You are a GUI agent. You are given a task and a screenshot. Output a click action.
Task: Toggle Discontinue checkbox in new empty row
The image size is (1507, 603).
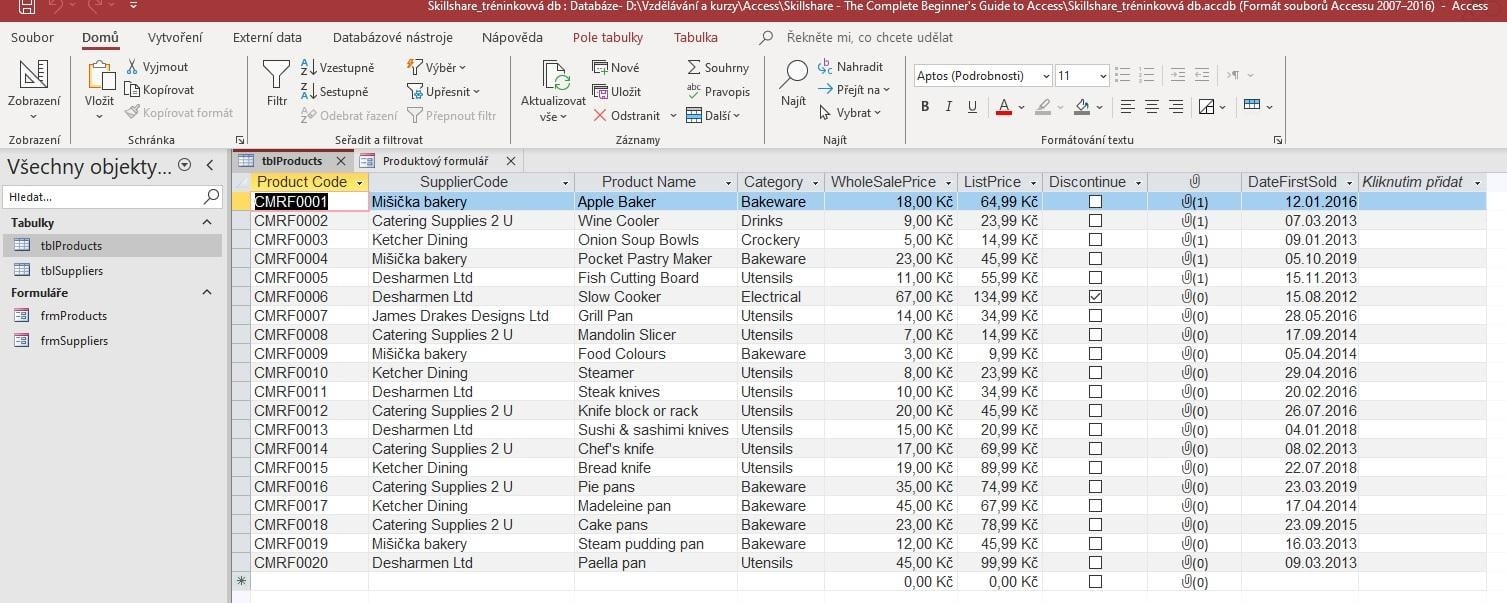tap(1095, 581)
